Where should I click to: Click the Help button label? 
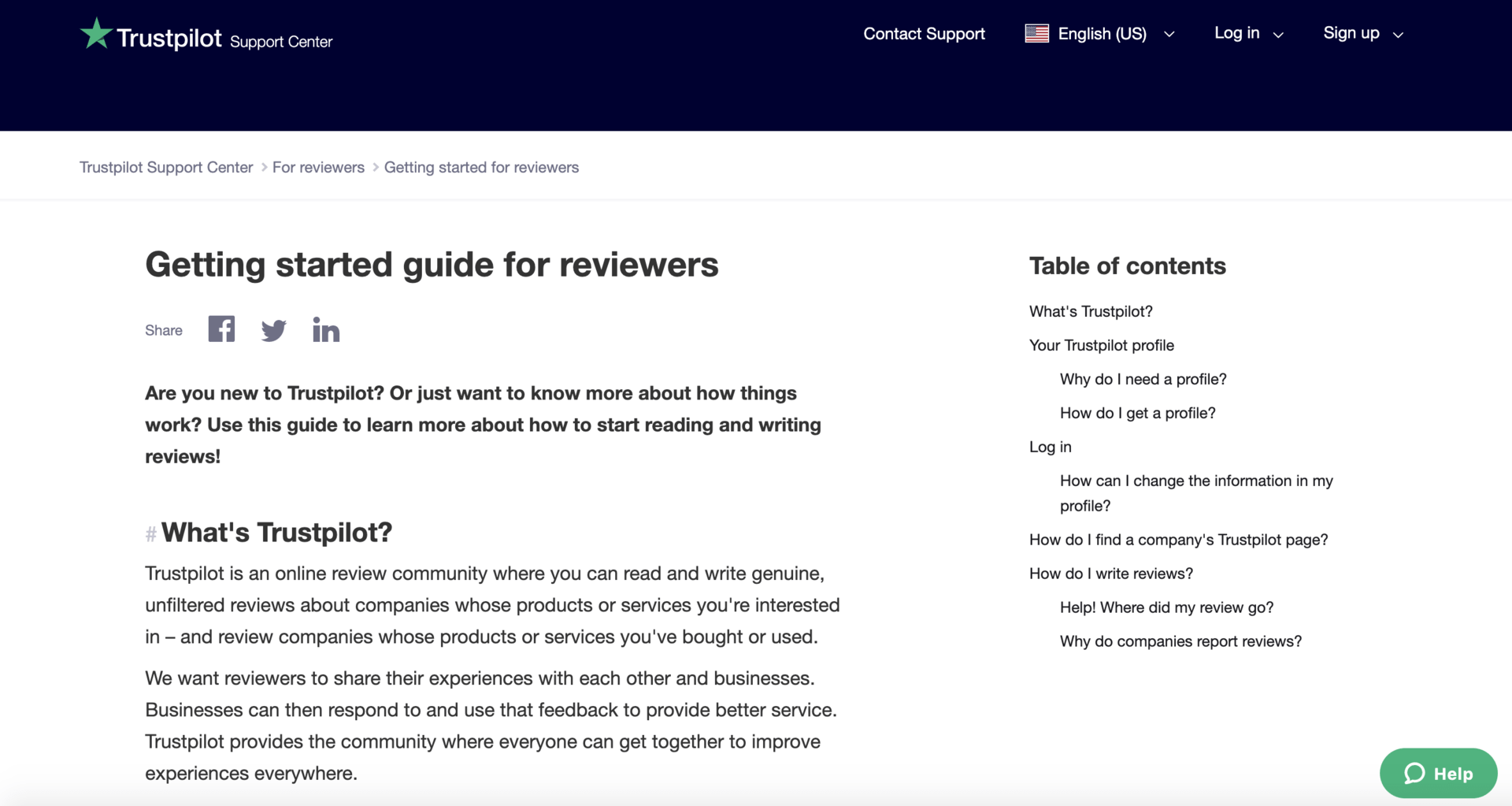coord(1454,773)
